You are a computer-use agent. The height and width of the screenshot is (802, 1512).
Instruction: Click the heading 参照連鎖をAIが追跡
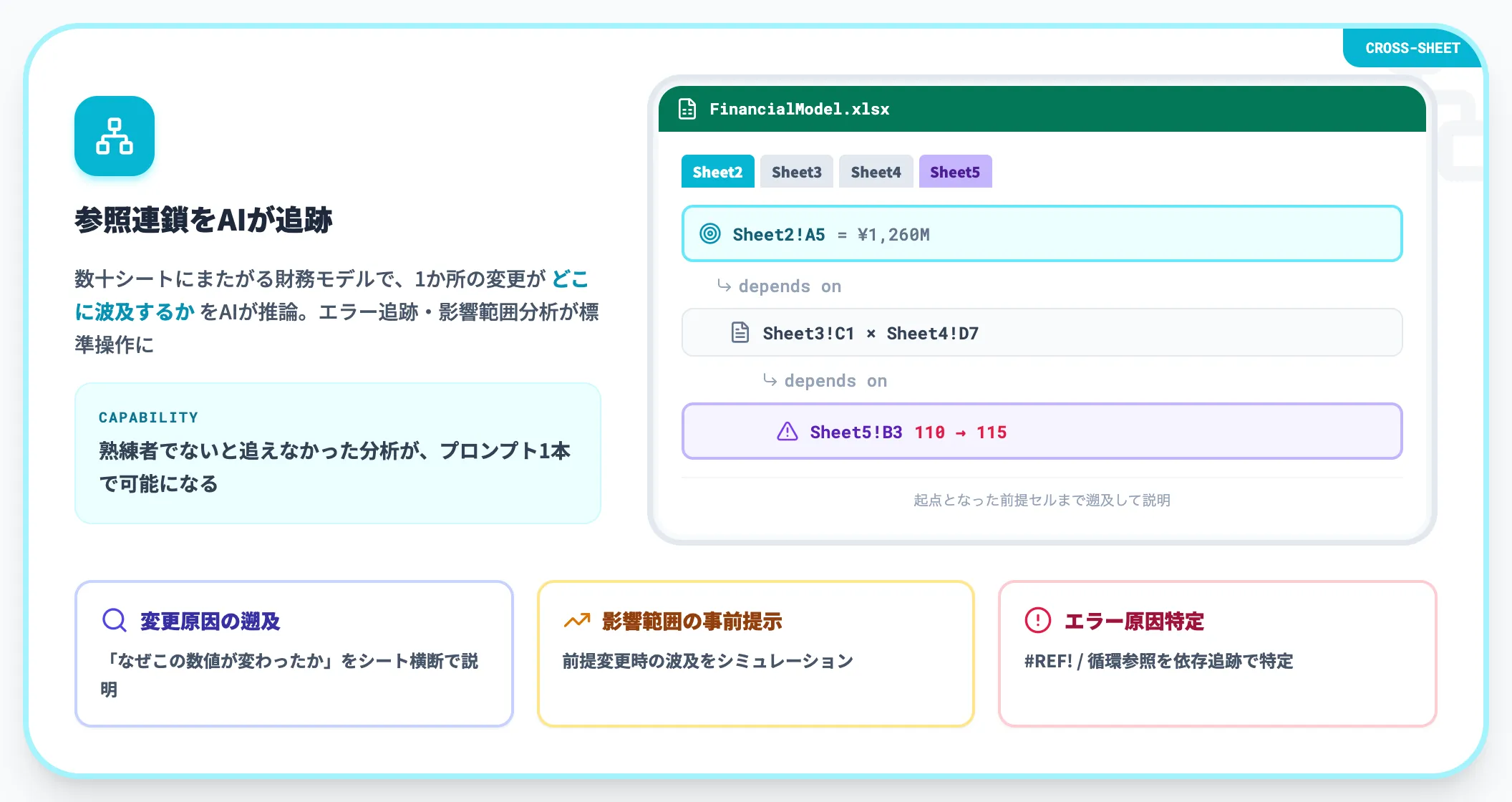point(203,220)
